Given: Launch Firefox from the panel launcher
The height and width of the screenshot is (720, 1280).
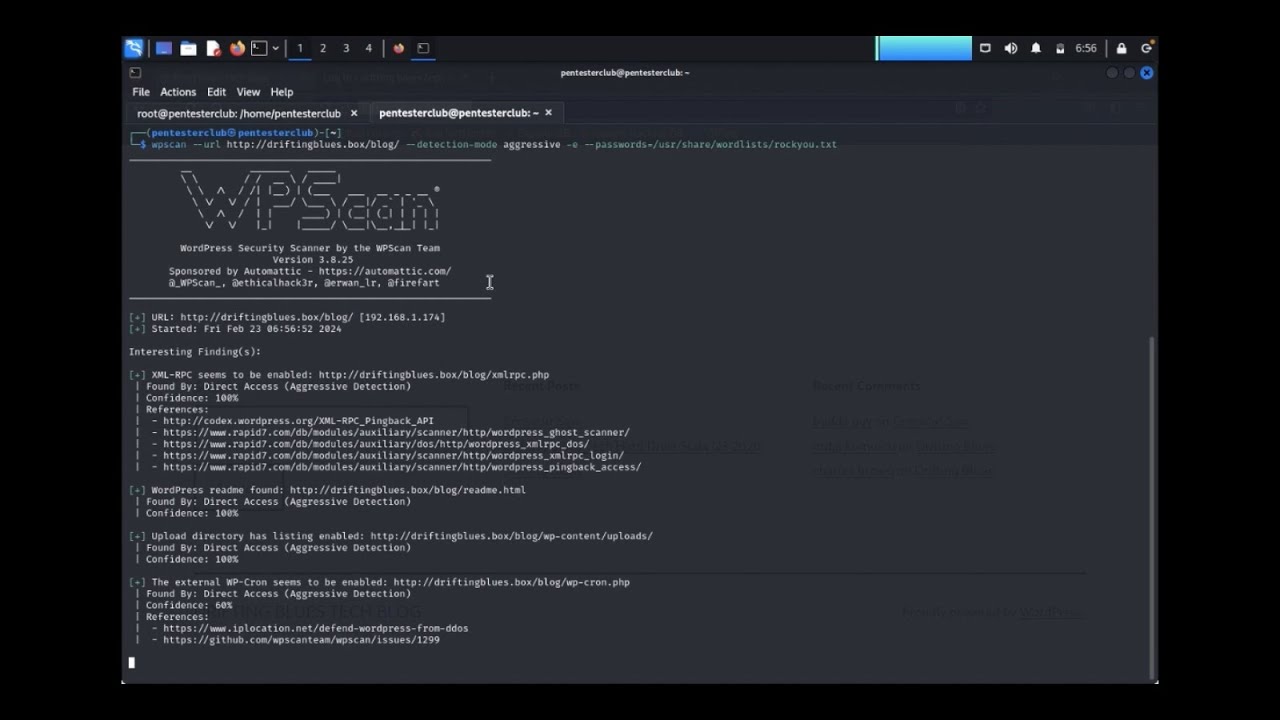Looking at the screenshot, I should (237, 48).
